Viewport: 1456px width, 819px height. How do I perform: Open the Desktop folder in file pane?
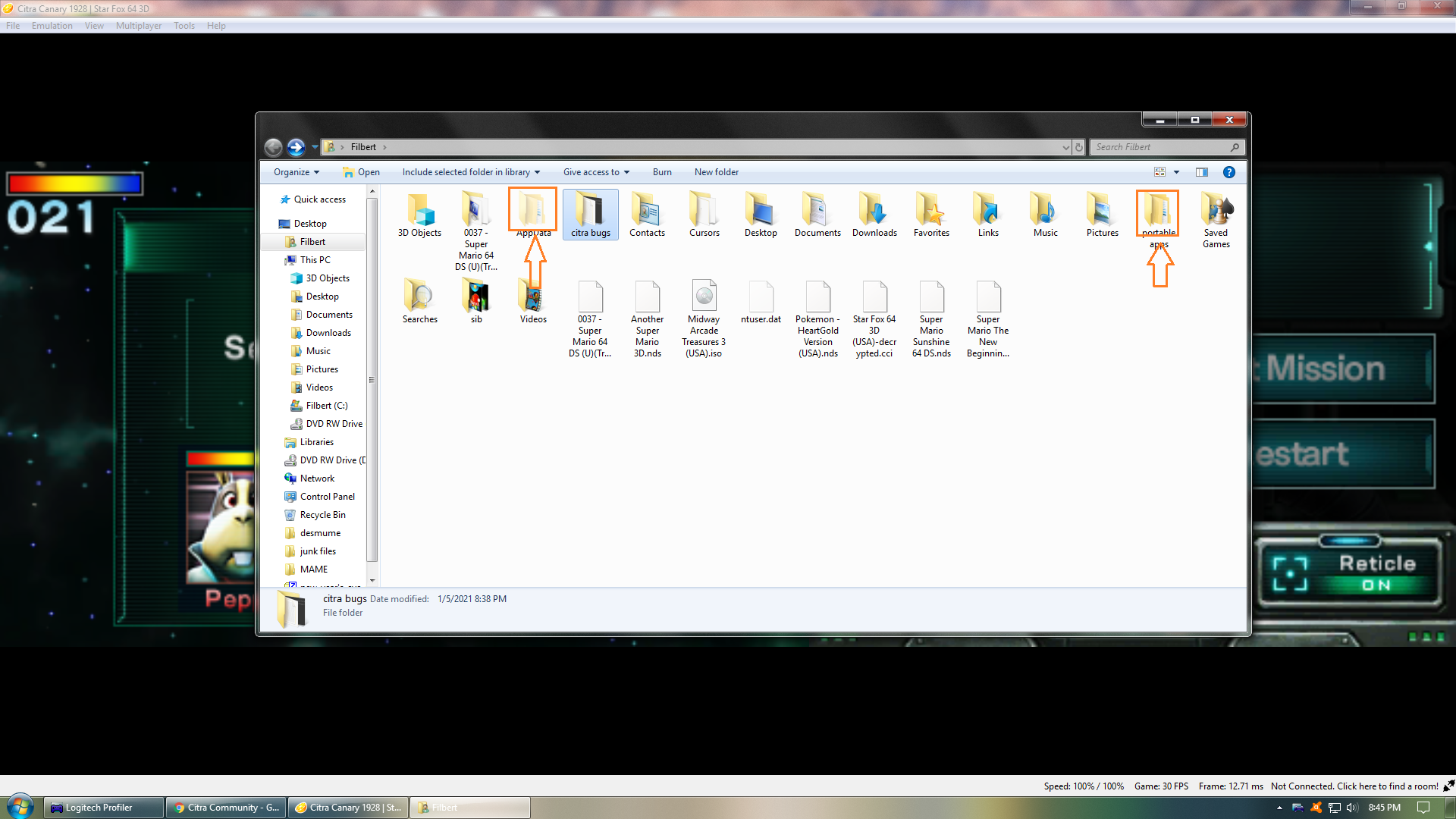(761, 215)
